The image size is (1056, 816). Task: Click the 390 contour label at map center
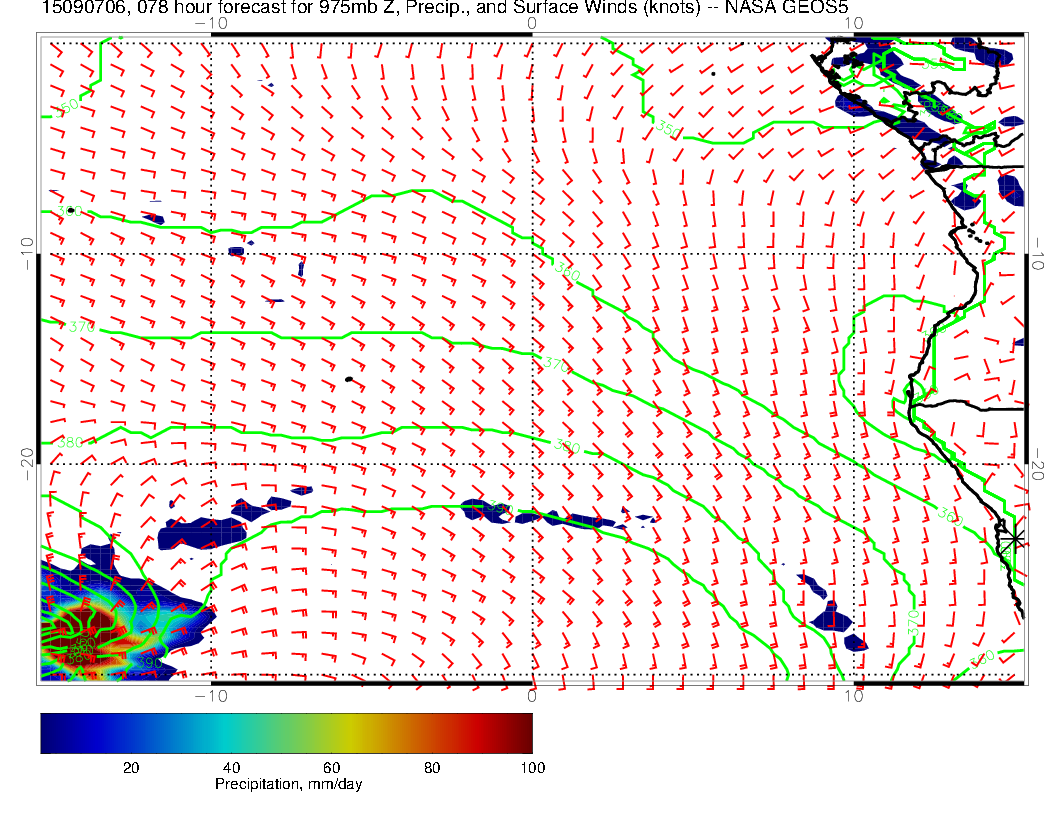[497, 509]
